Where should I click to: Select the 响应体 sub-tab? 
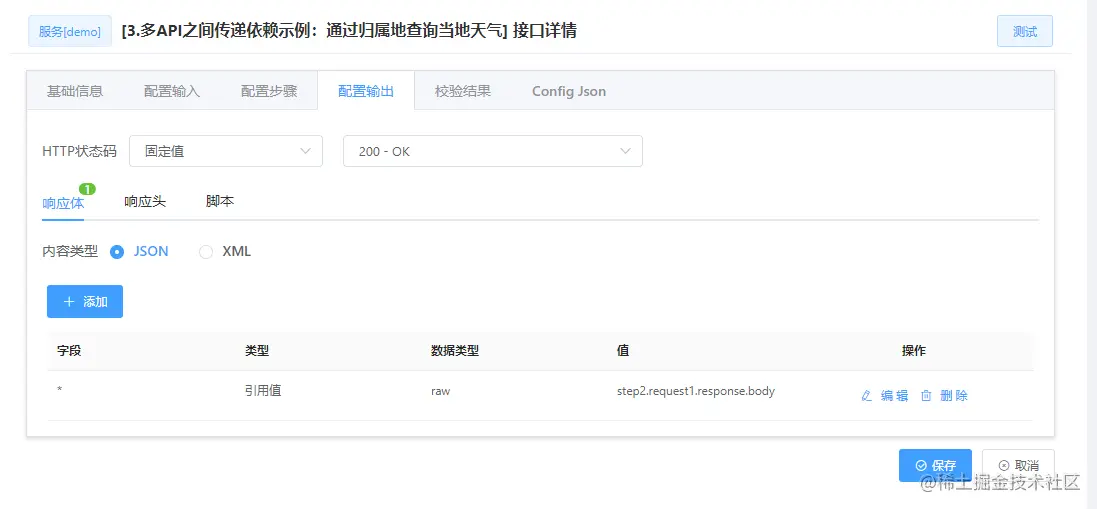pyautogui.click(x=63, y=203)
